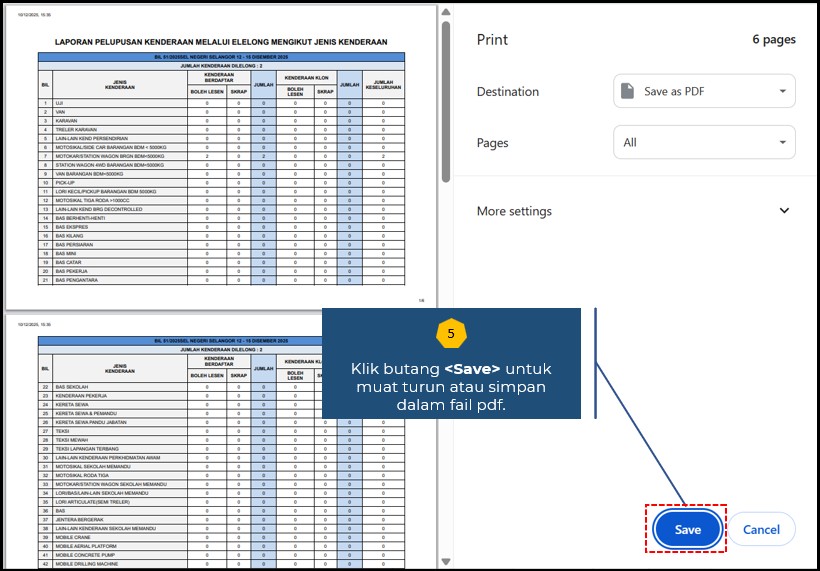Click the preview scrollbar down arrow
This screenshot has width=820, height=571.
coord(446,561)
